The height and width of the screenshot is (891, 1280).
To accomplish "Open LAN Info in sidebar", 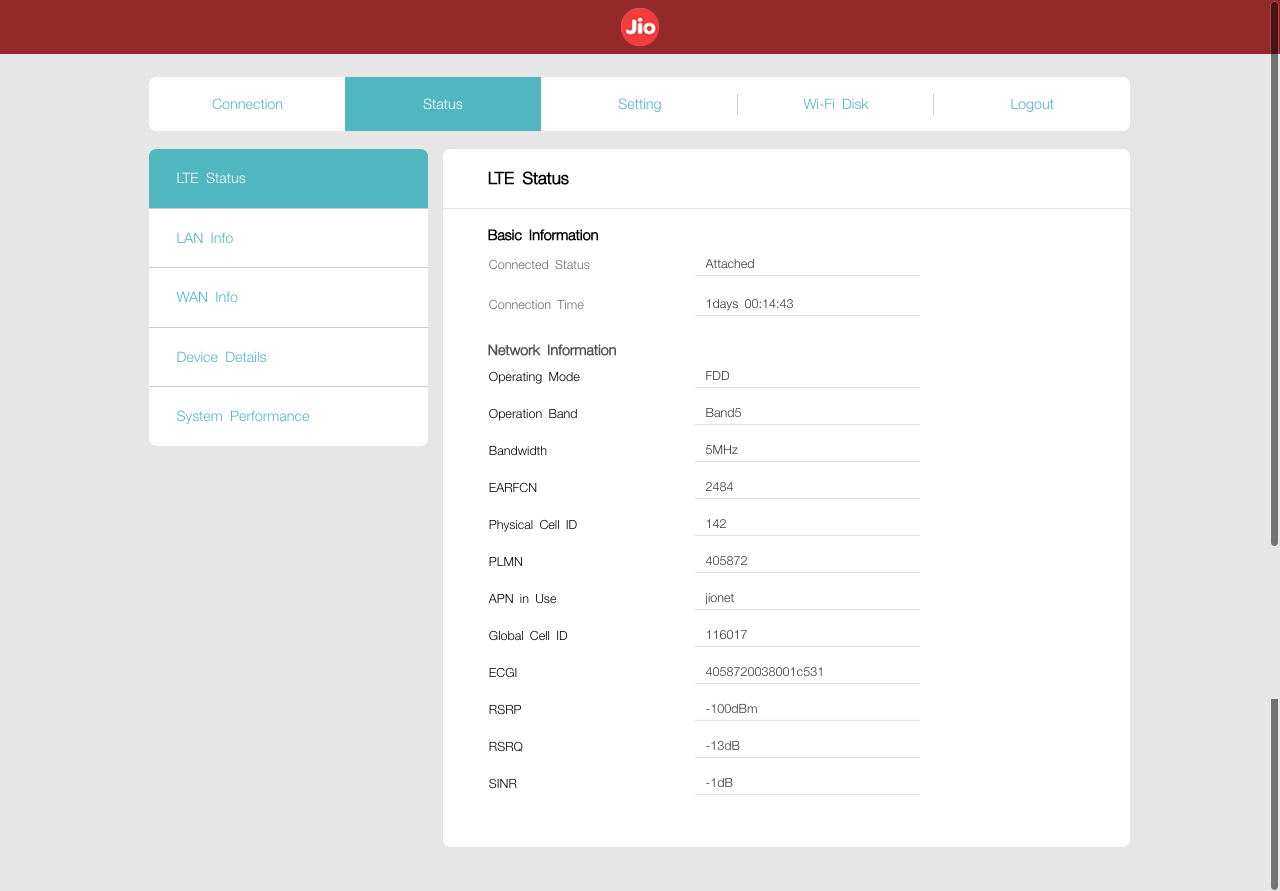I will coord(288,238).
